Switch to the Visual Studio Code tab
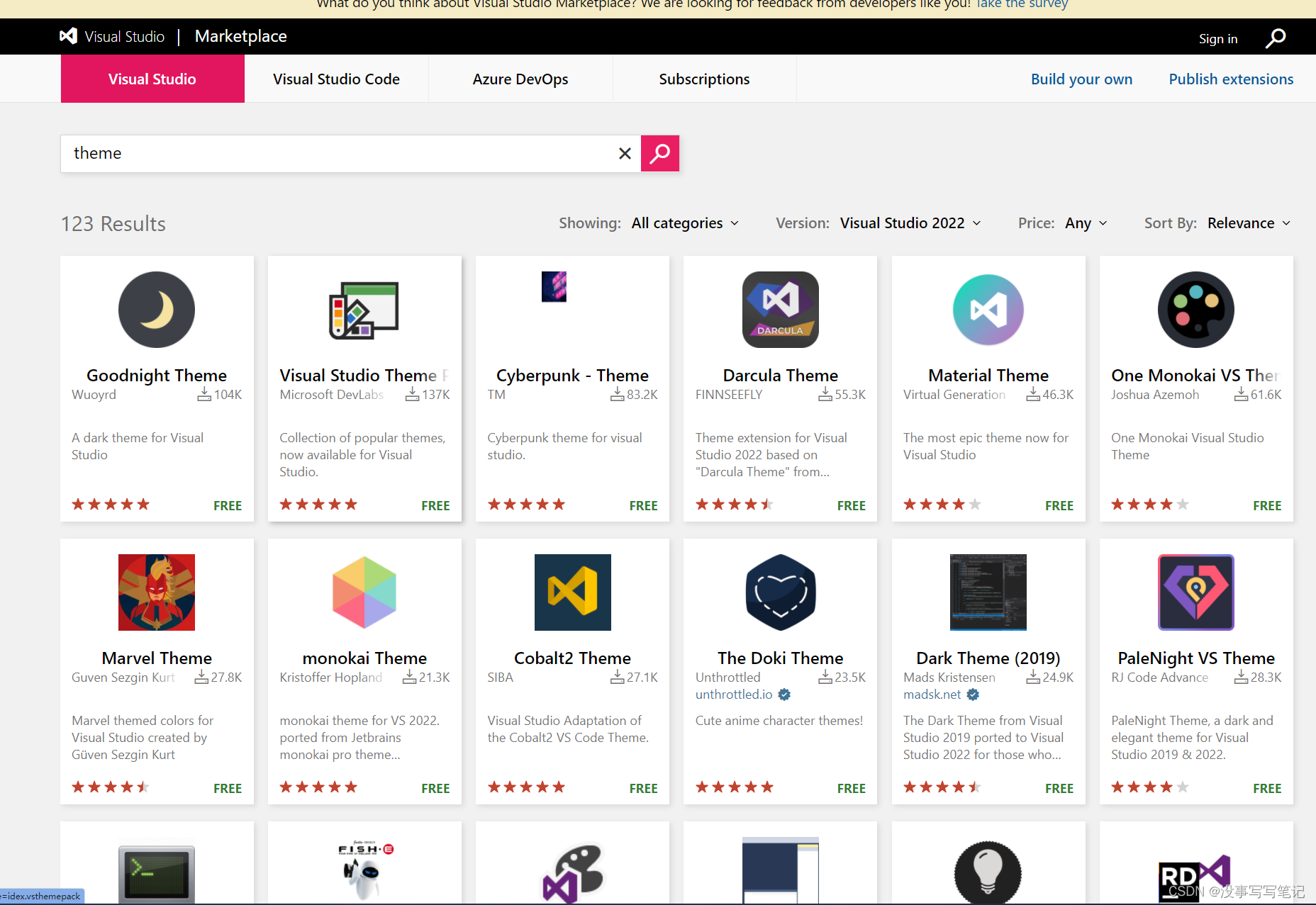Viewport: 1316px width, 905px height. [x=336, y=79]
